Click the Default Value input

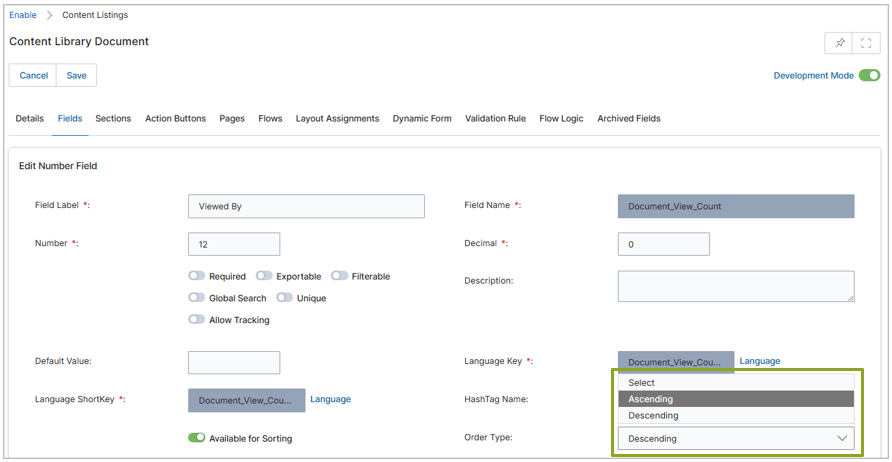[x=234, y=362]
